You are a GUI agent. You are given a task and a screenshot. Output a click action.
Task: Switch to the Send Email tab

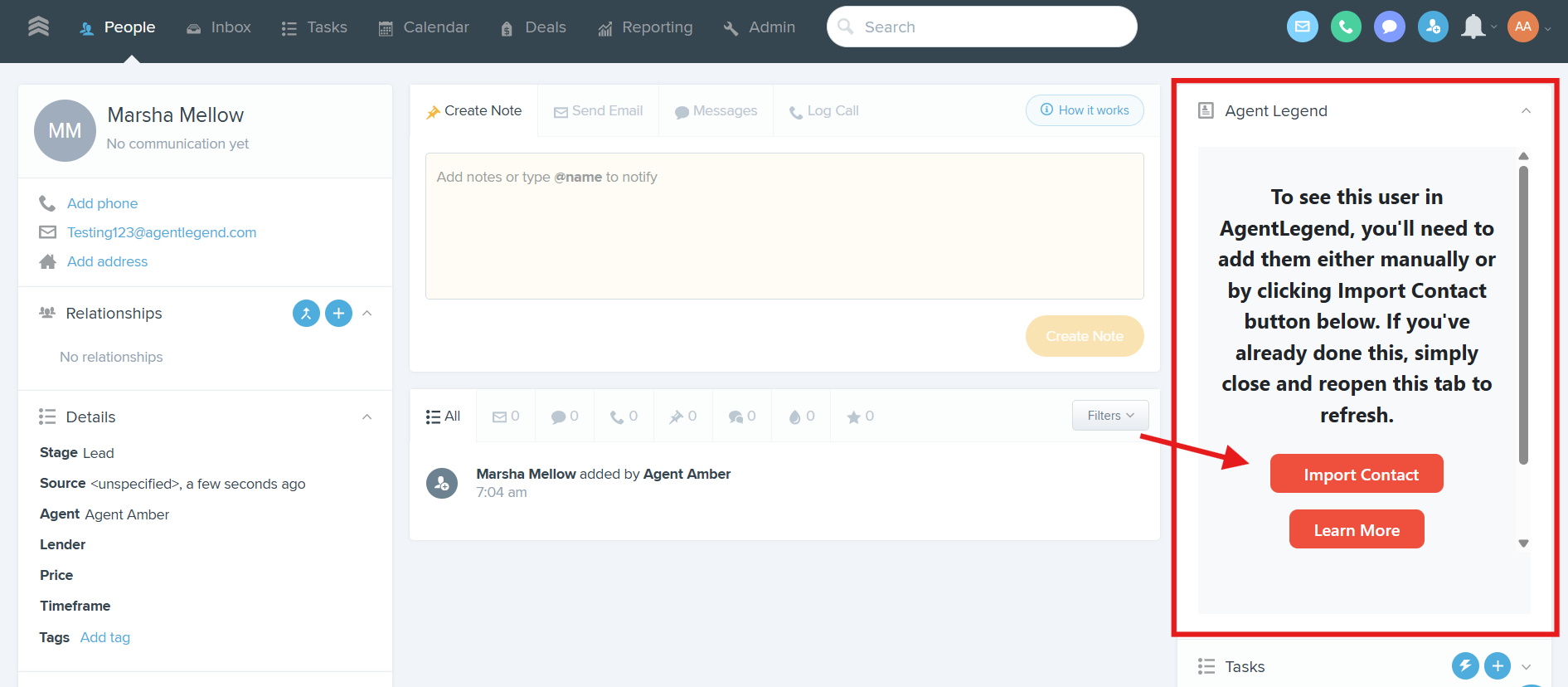[598, 110]
